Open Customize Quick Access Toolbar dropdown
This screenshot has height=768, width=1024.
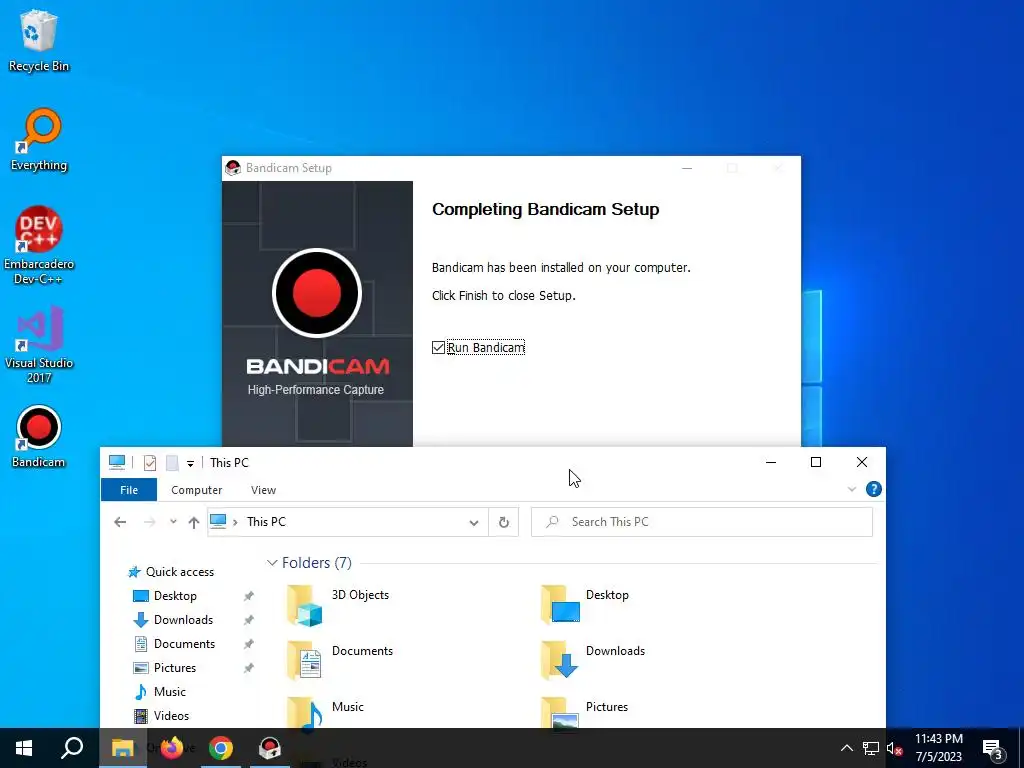click(190, 464)
